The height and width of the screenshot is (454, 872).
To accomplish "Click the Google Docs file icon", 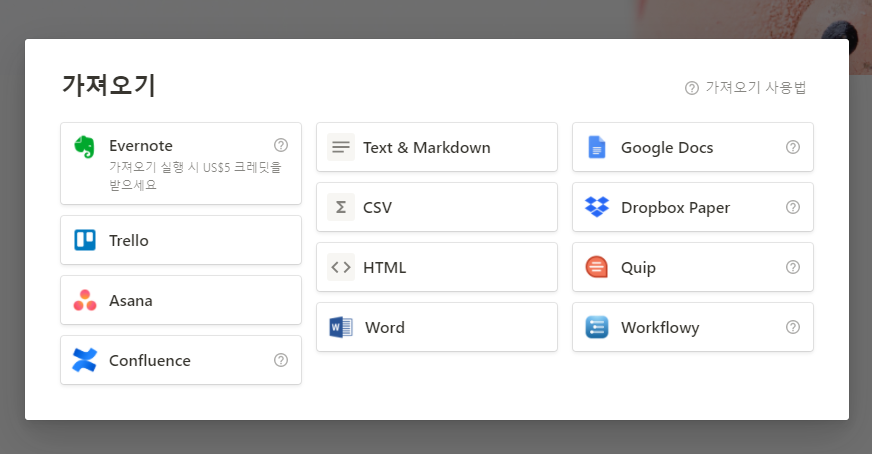I will [x=597, y=147].
